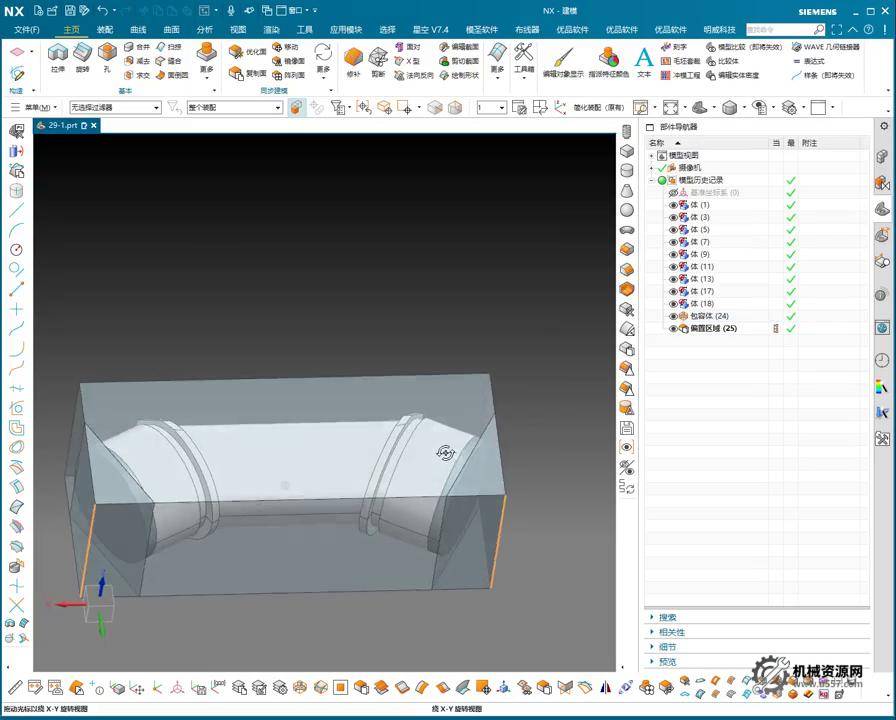
Task: Click the 旋转 (Revolve) tool icon
Action: click(x=82, y=56)
